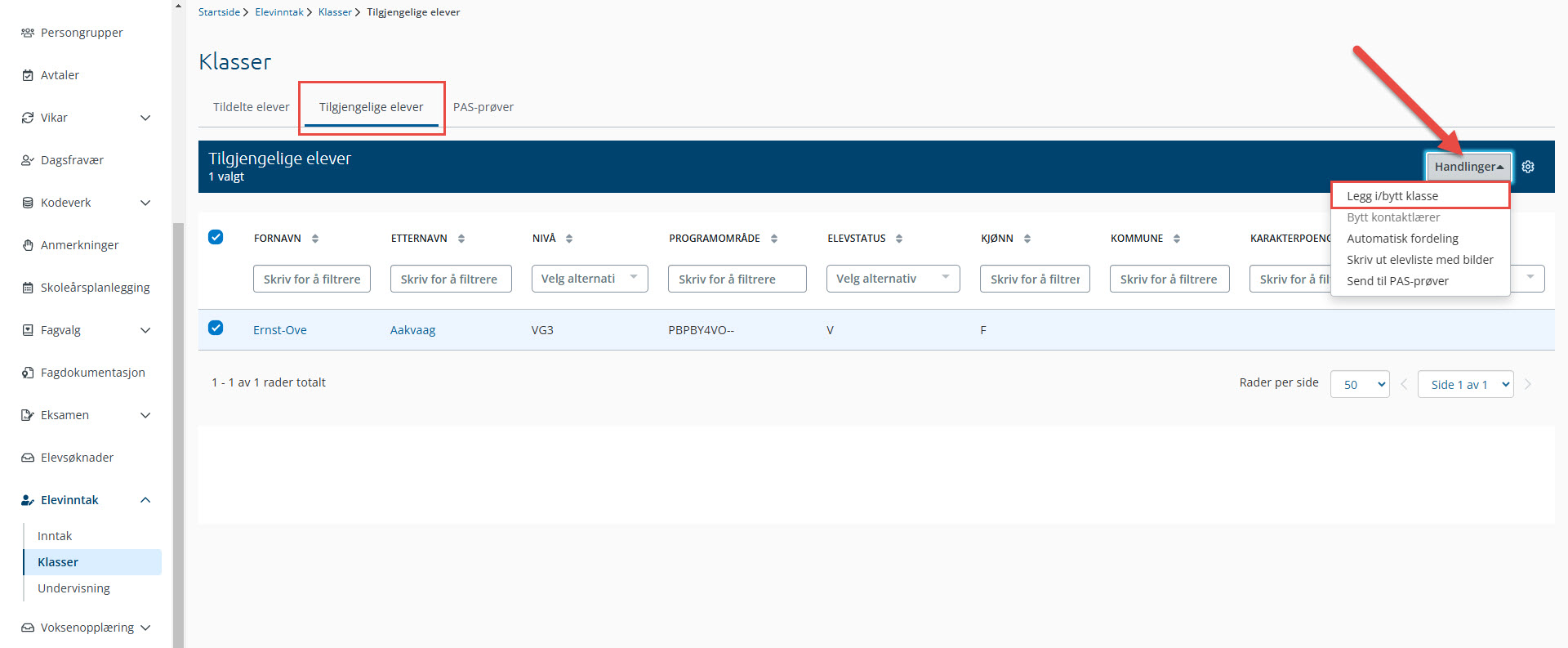Screen dimensions: 1568x648
Task: Click the Fagvalg list icon
Action: tap(28, 330)
